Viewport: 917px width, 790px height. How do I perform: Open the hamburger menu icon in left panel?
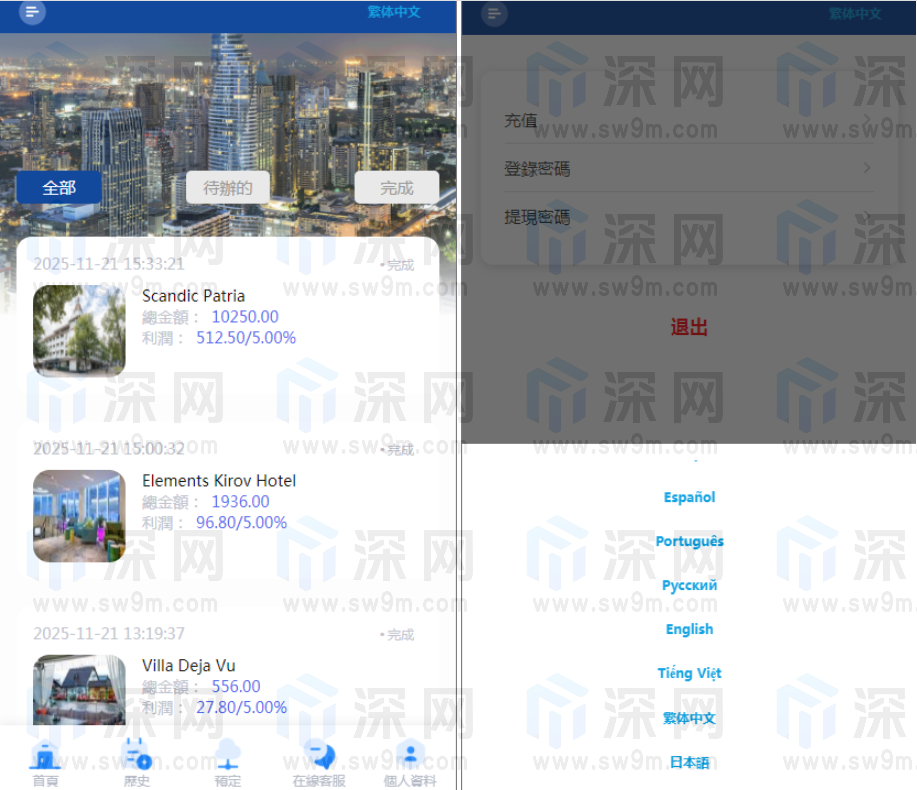click(32, 12)
